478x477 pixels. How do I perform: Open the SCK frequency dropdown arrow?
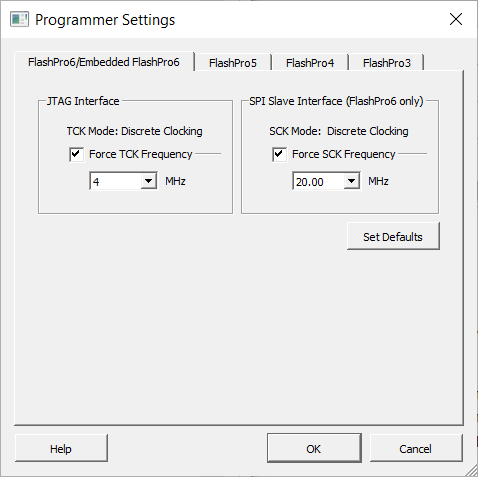(351, 181)
